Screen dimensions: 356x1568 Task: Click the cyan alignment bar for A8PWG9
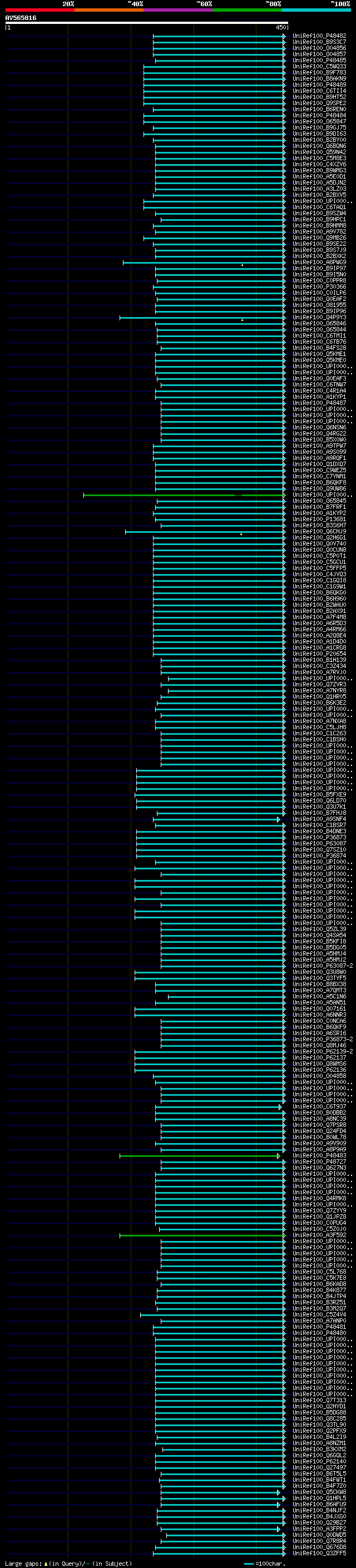[x=204, y=263]
